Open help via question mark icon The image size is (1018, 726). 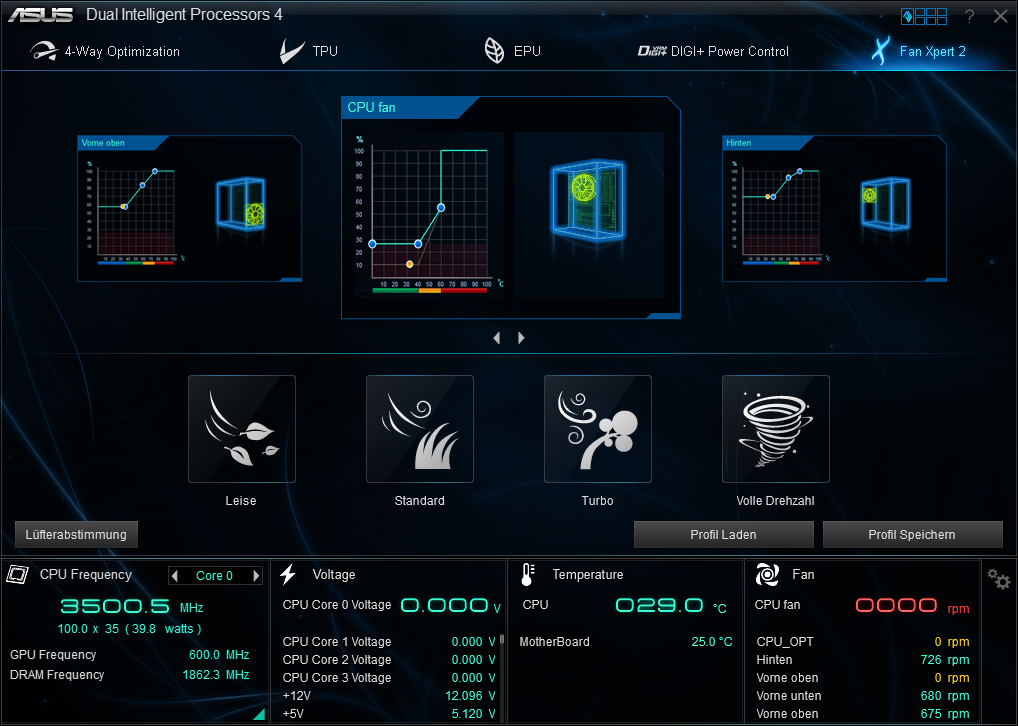coord(969,16)
